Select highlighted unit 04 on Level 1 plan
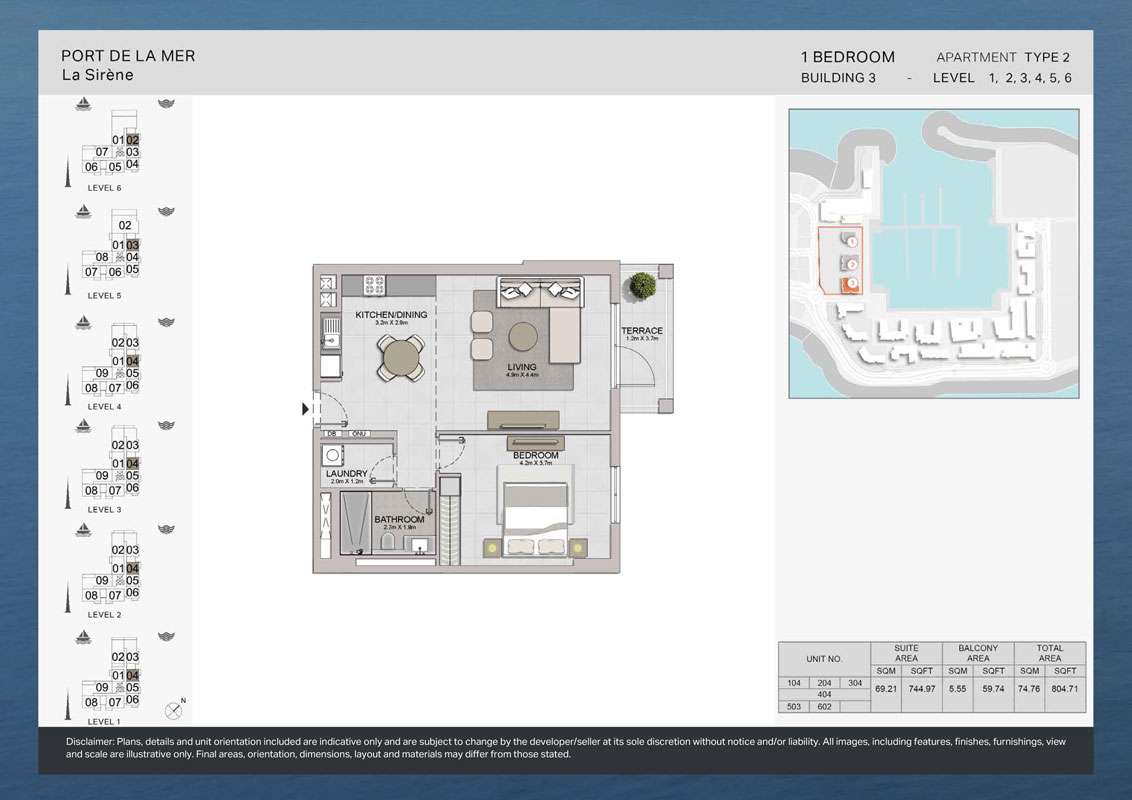Image resolution: width=1132 pixels, height=800 pixels. [132, 675]
